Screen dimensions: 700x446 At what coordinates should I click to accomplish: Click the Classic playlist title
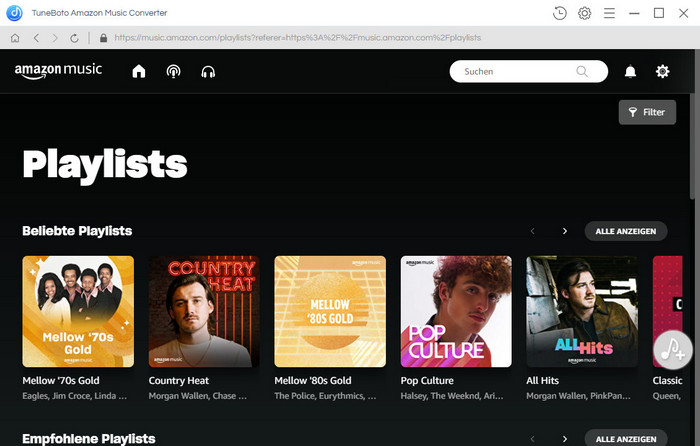667,381
